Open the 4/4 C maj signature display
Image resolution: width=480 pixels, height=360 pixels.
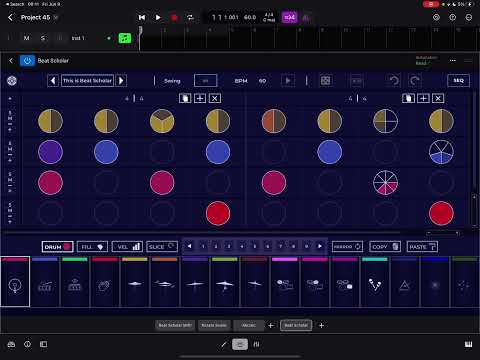point(269,17)
